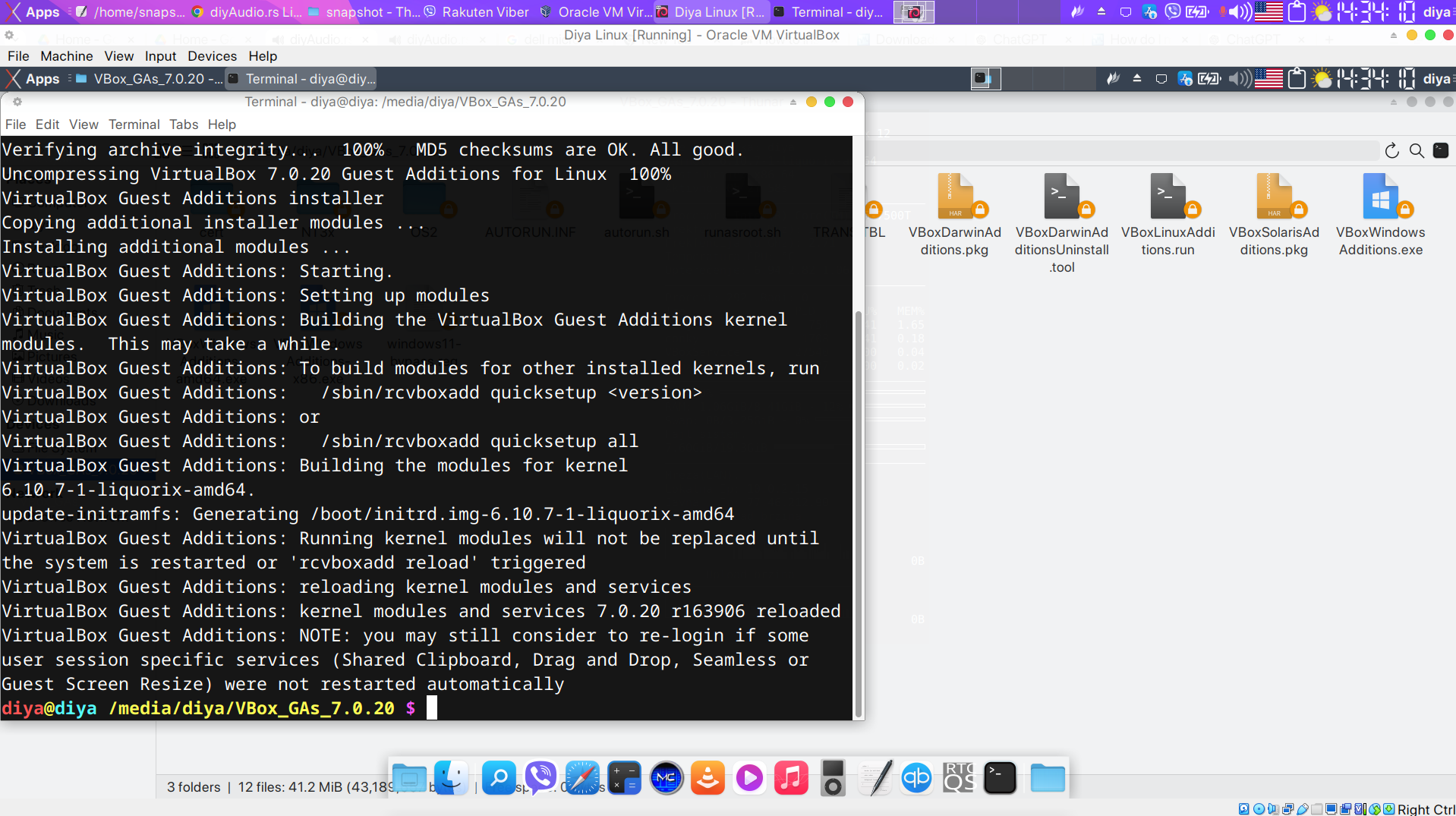This screenshot has width=1456, height=816.
Task: Click Right Ctrl host key indicator
Action: (x=1426, y=809)
